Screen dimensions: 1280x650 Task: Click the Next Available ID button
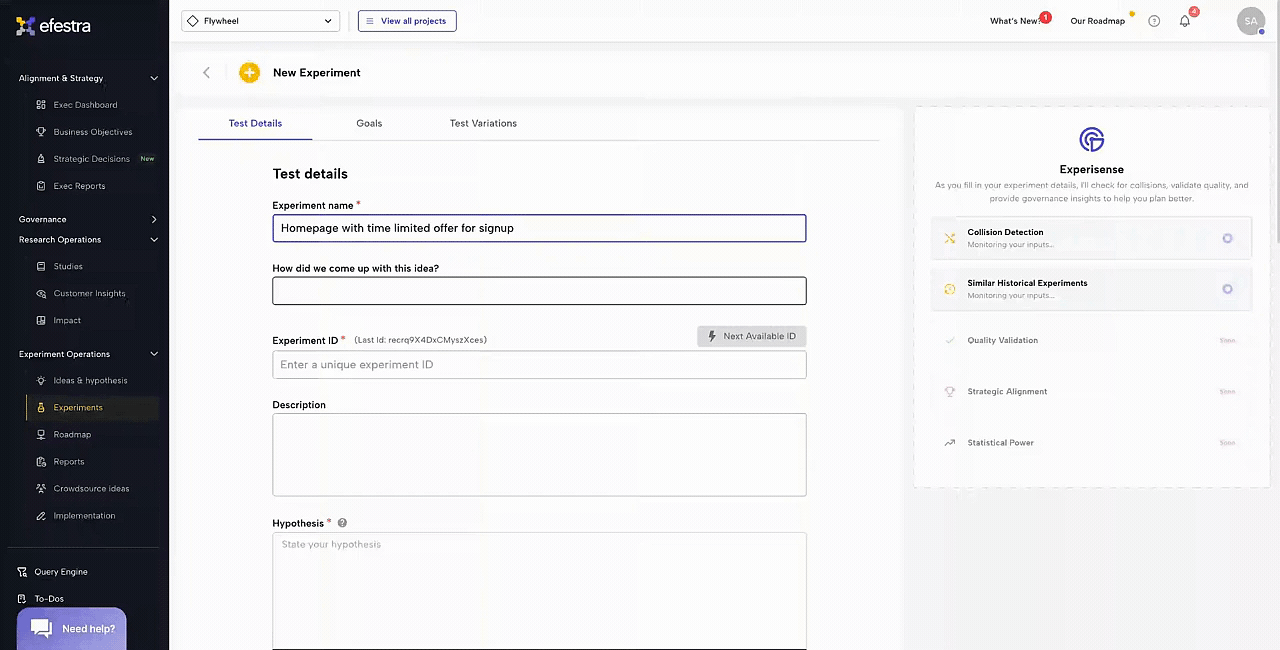pyautogui.click(x=751, y=336)
